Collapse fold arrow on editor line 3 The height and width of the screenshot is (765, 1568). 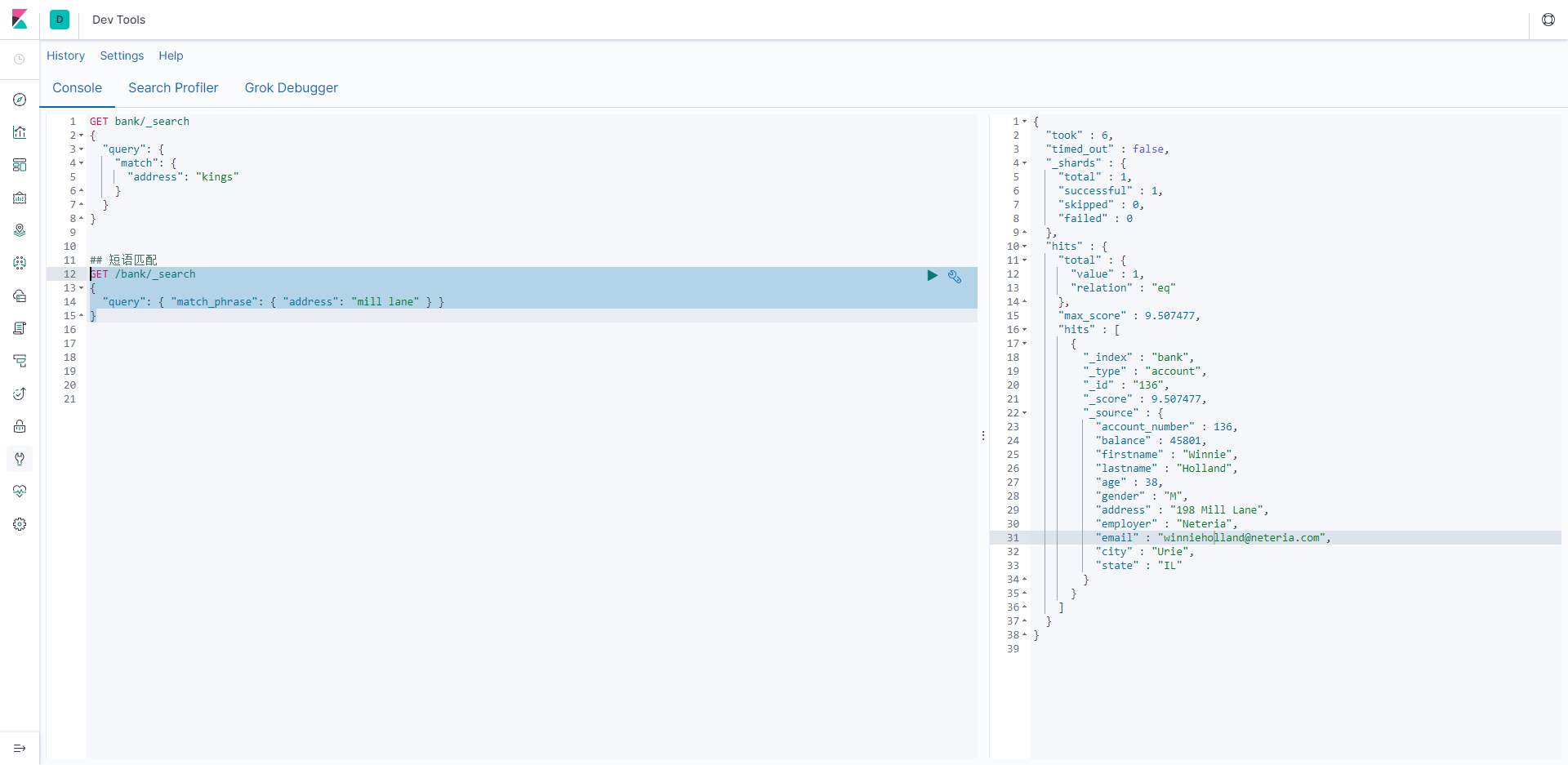point(81,149)
